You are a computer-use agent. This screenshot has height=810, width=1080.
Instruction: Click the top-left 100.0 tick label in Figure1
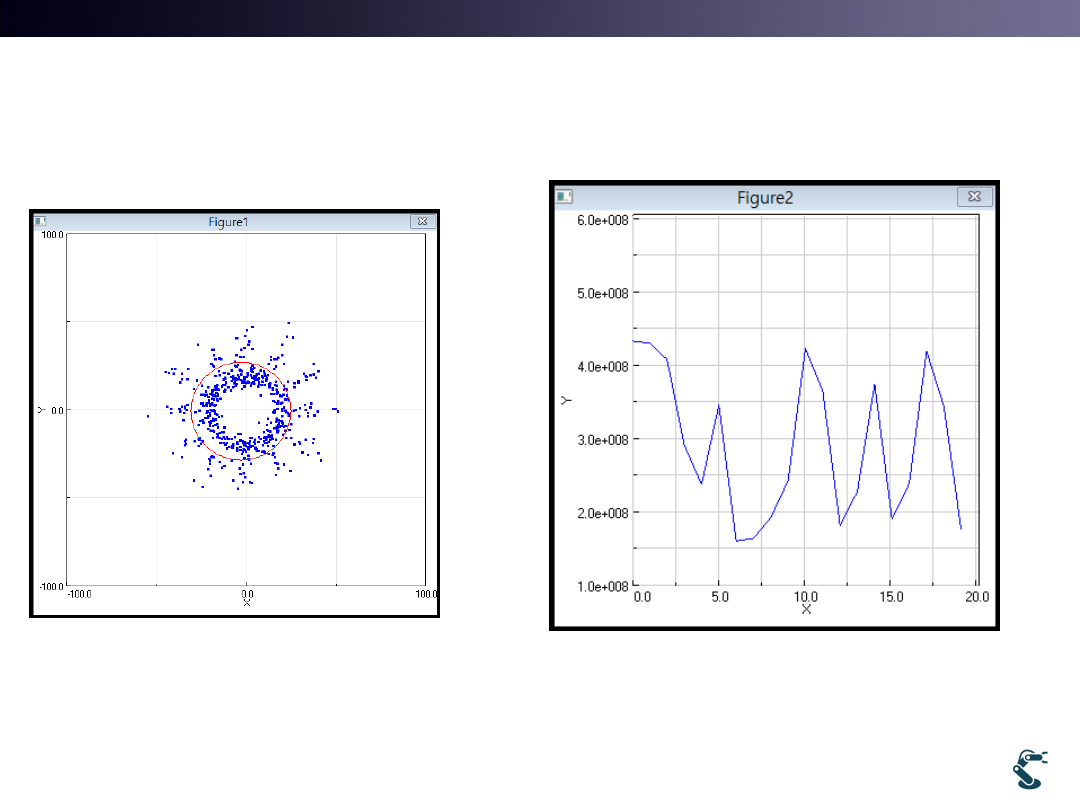point(50,235)
